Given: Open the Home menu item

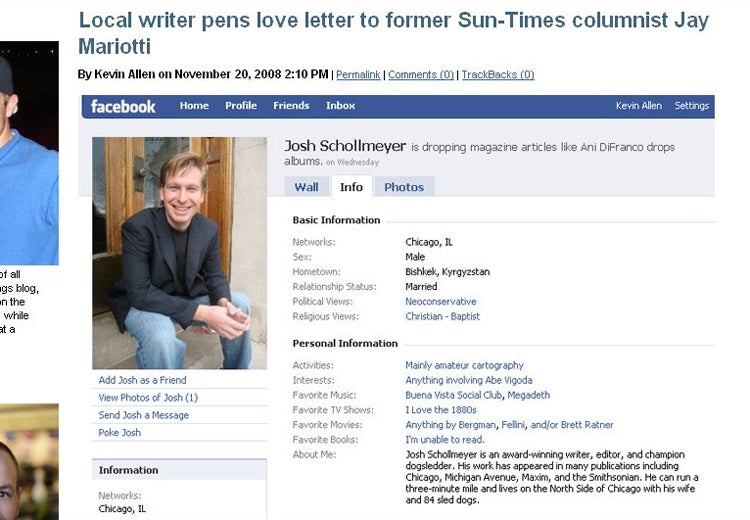Looking at the screenshot, I should tap(194, 106).
